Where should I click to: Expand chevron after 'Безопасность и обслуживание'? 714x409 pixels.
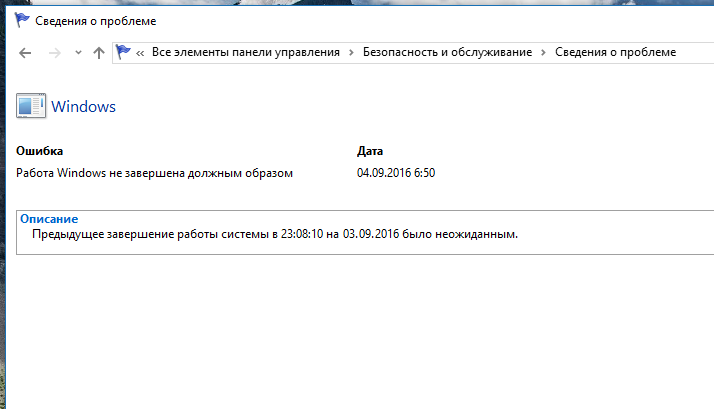pyautogui.click(x=543, y=53)
